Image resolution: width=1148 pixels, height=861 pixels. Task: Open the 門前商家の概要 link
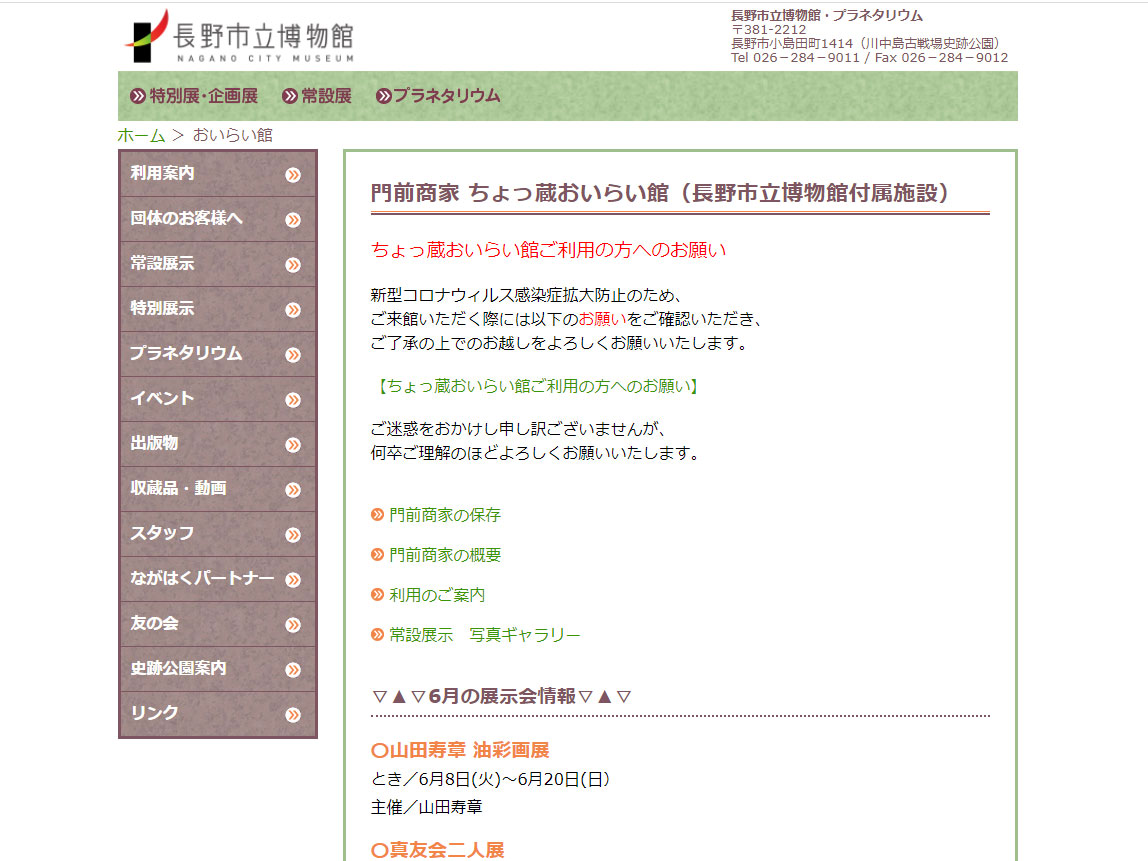(445, 555)
